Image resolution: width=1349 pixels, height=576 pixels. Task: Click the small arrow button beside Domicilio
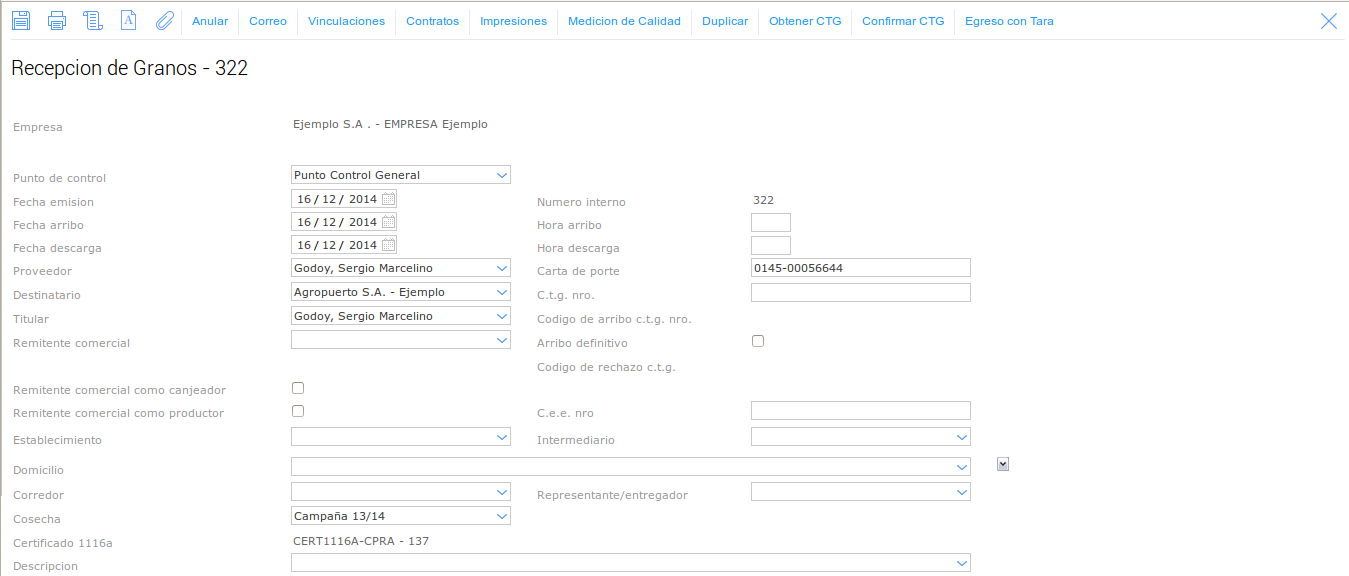(x=1003, y=463)
